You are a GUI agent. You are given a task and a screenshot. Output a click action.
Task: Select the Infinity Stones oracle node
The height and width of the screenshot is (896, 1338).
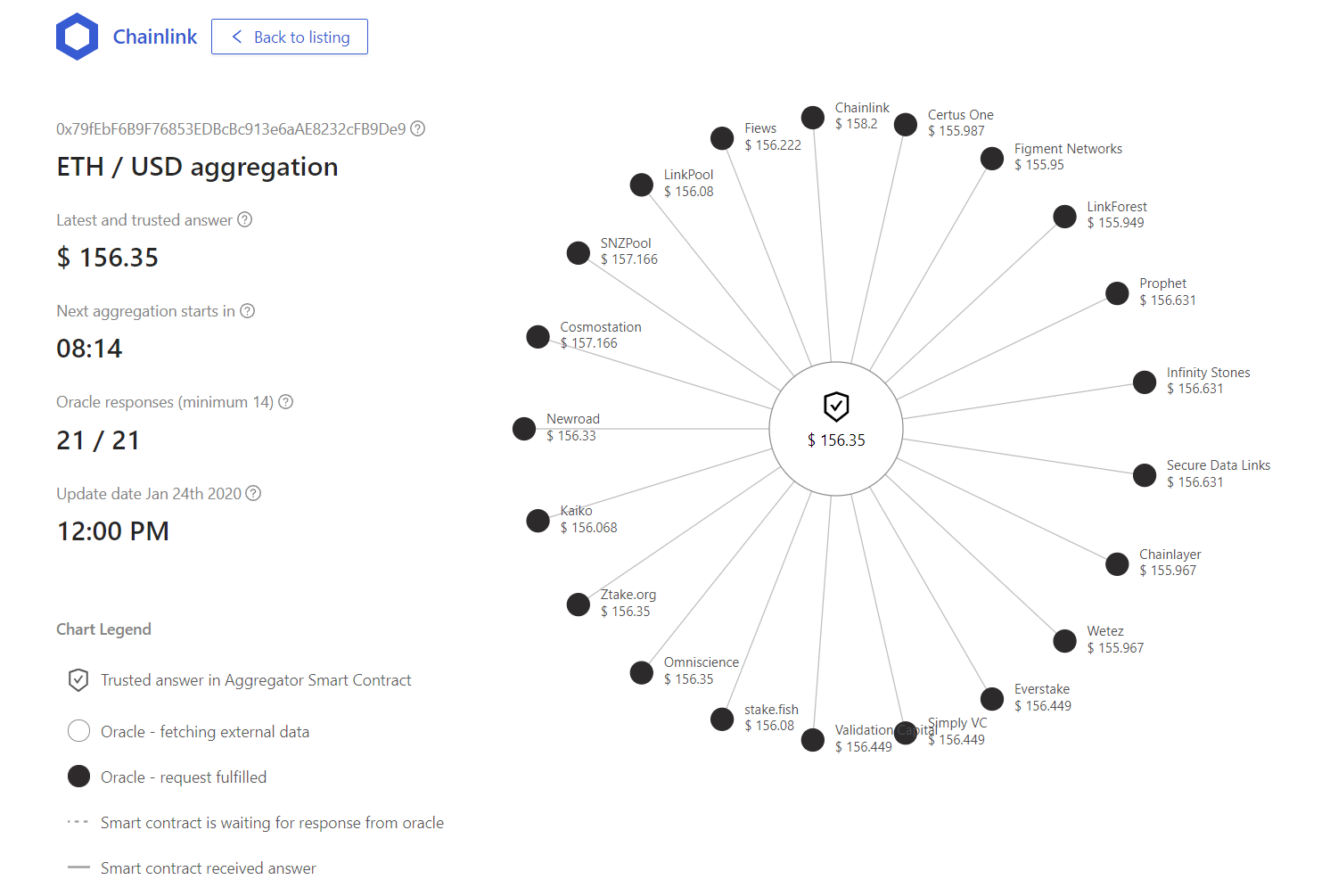point(1145,382)
